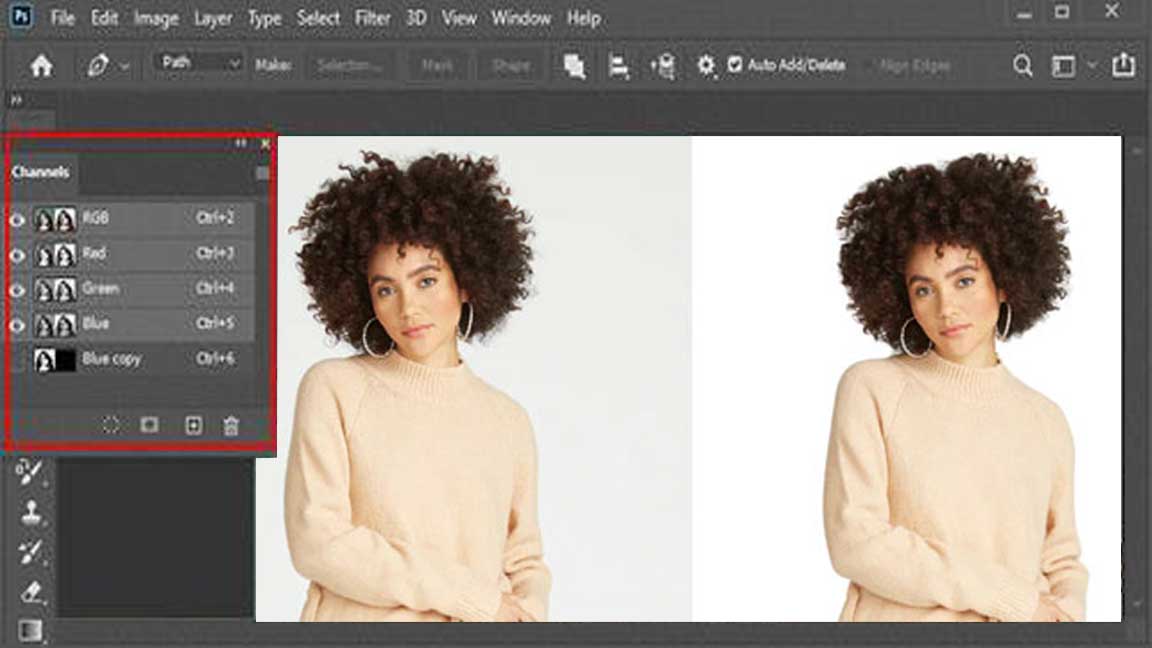Choose the Eraser tool
This screenshot has width=1152, height=648.
pos(30,590)
